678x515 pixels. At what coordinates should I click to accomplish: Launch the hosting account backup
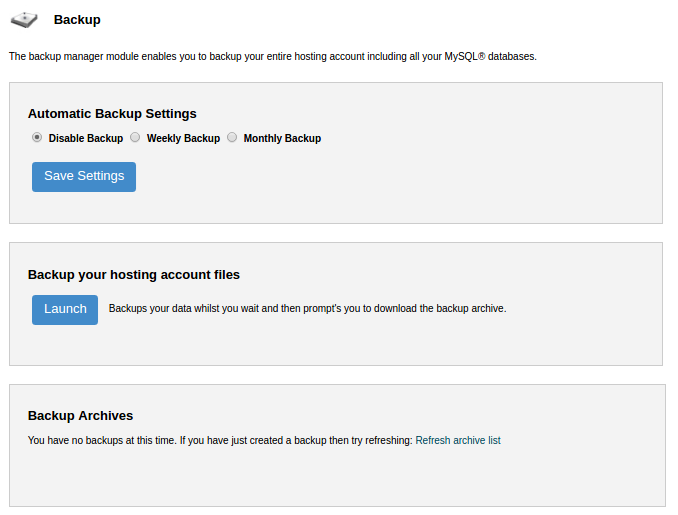pos(65,310)
